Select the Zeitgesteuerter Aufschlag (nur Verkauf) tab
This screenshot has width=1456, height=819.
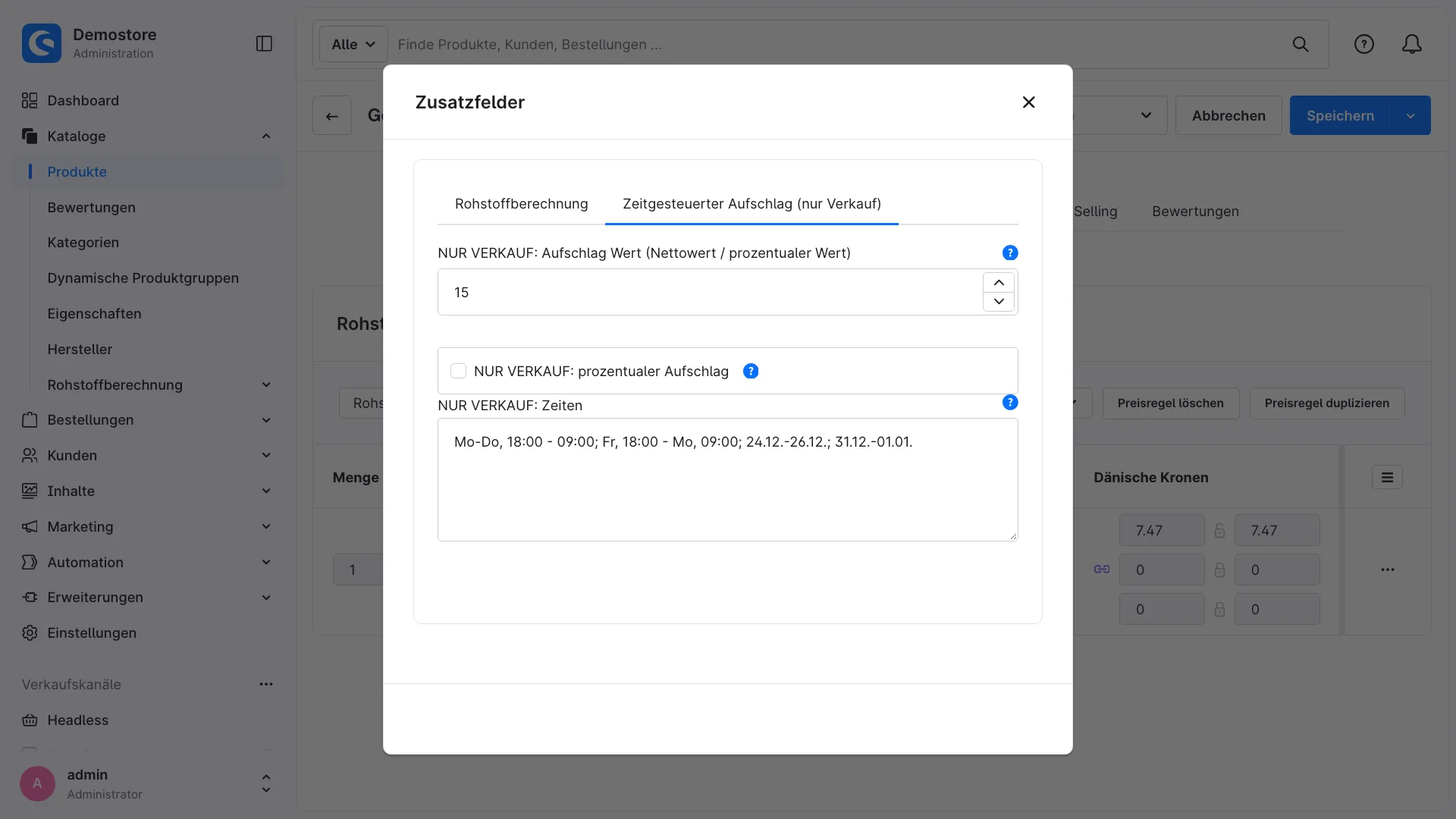[752, 204]
